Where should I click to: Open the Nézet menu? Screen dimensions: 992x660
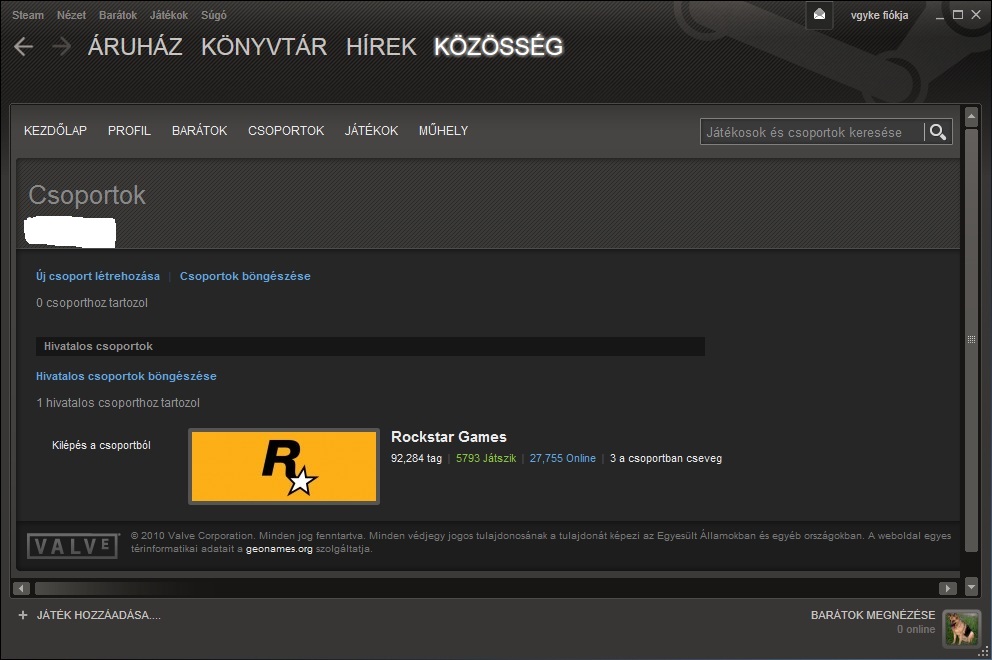[71, 15]
